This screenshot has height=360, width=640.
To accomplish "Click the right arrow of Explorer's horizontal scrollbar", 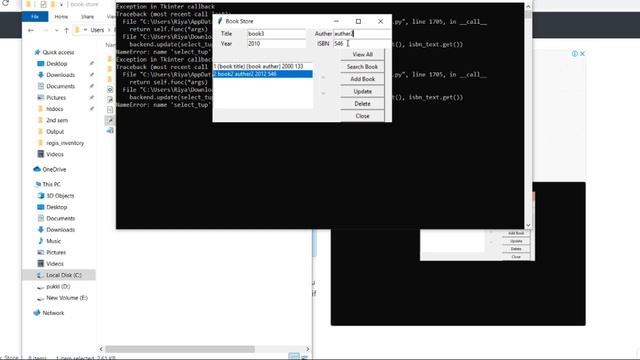I will [307, 349].
